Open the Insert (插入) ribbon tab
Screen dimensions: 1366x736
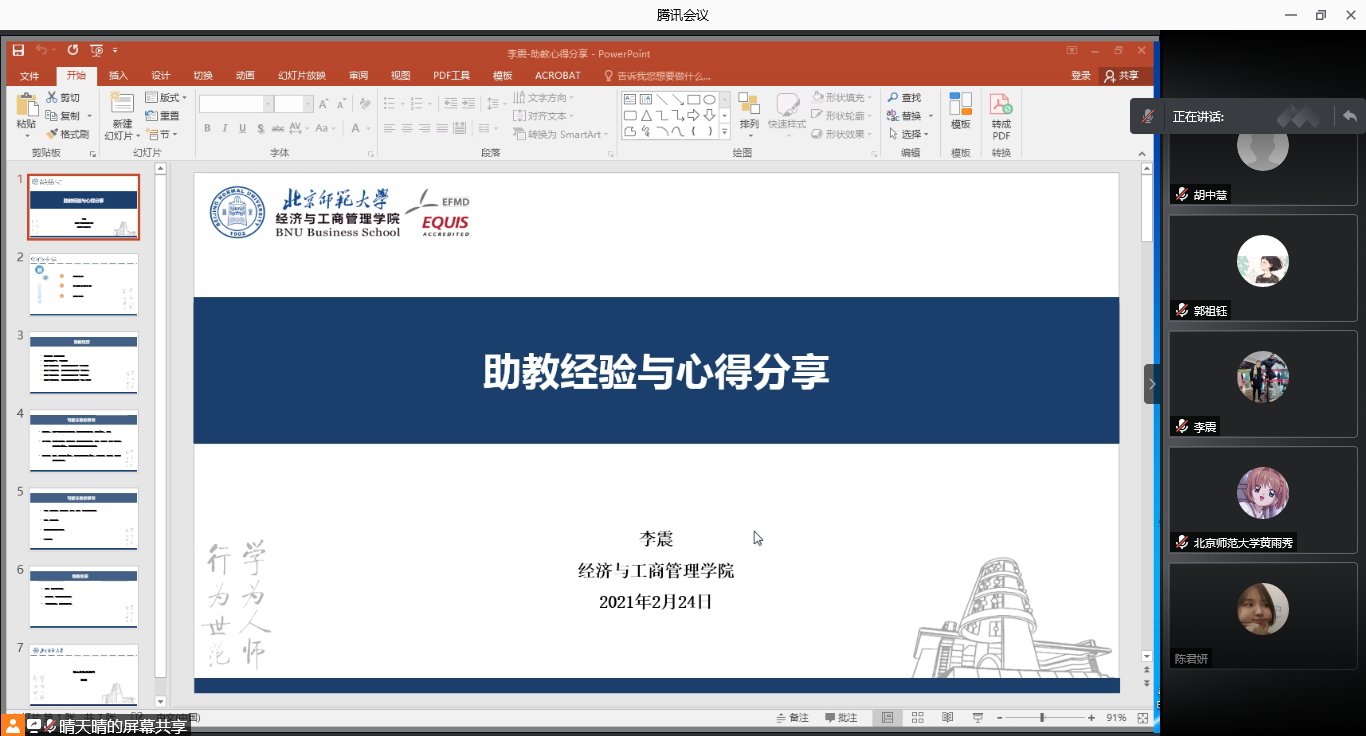click(118, 76)
